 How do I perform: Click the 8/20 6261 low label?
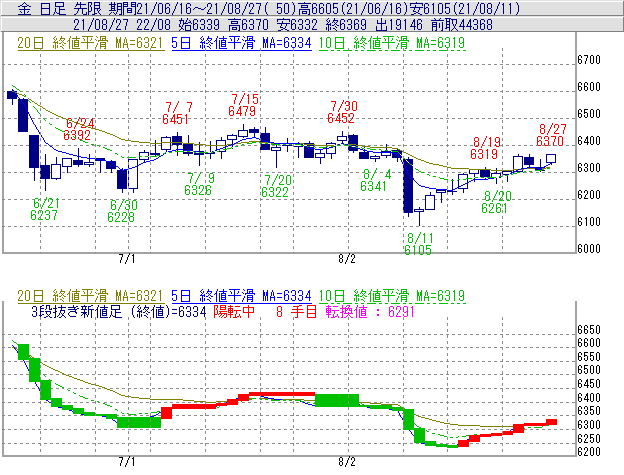pyautogui.click(x=496, y=202)
